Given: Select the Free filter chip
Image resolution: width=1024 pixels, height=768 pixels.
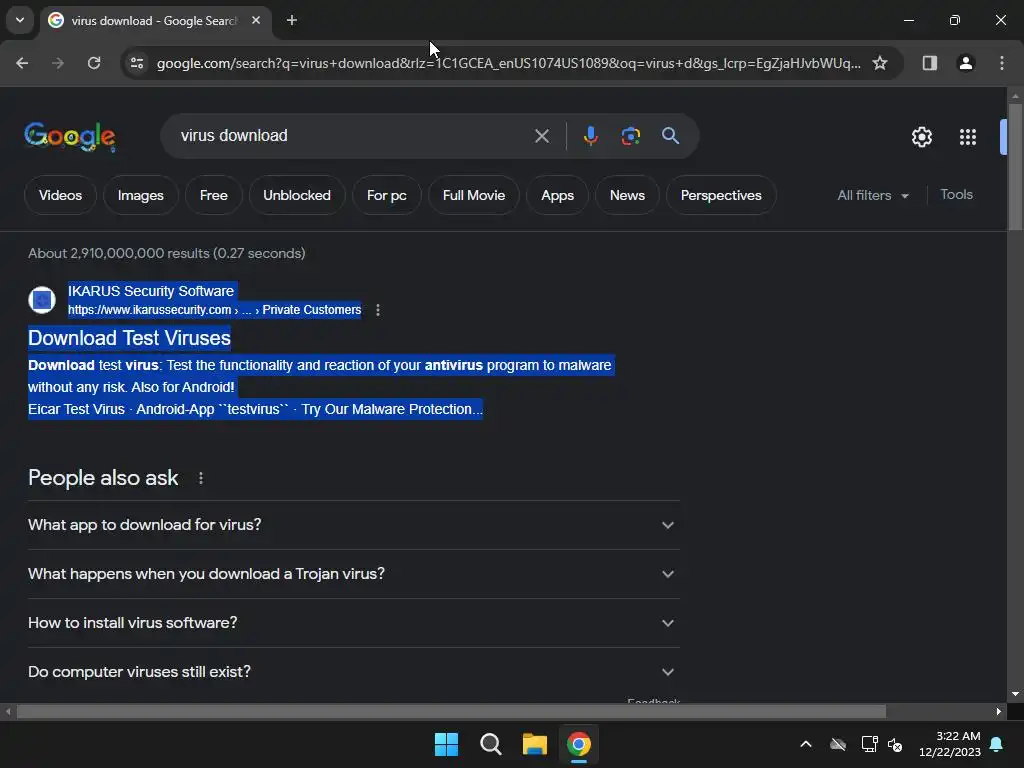Looking at the screenshot, I should [214, 195].
